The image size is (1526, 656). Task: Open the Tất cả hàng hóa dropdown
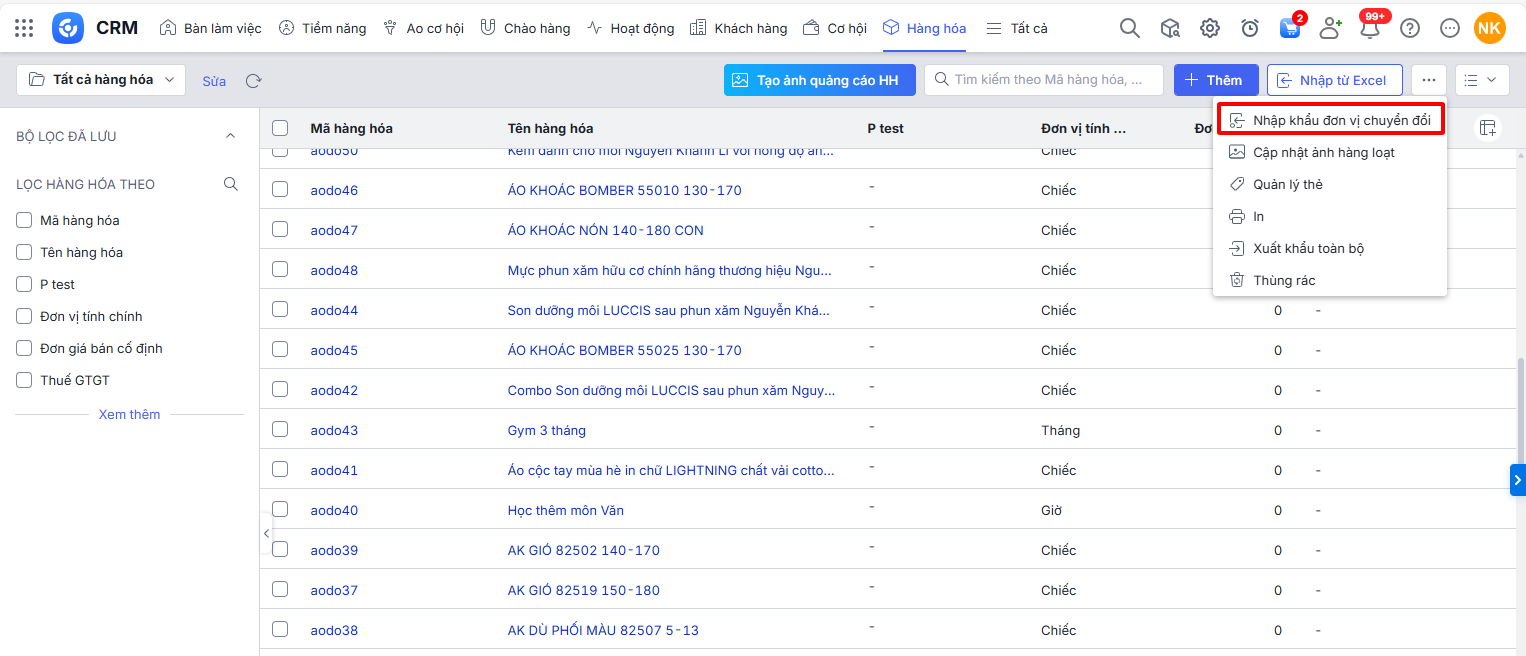(101, 80)
